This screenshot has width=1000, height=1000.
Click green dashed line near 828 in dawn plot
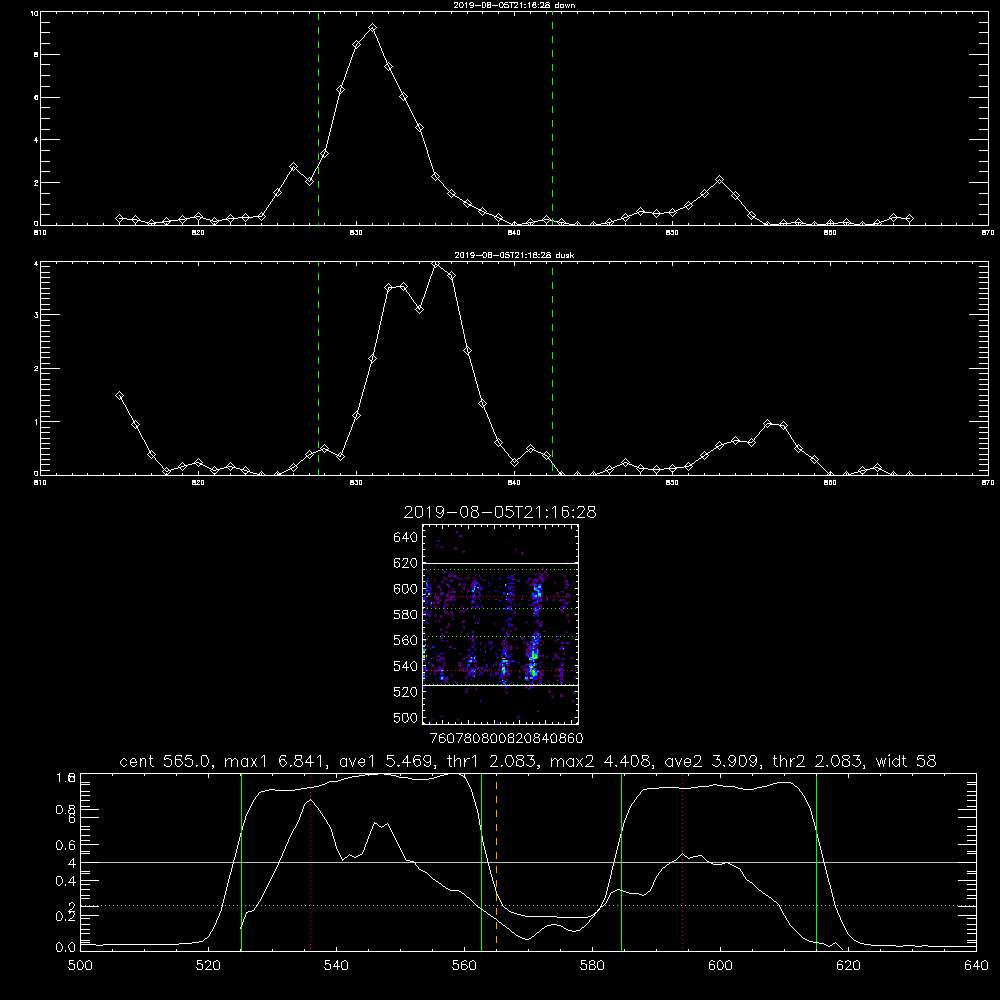pos(318,119)
